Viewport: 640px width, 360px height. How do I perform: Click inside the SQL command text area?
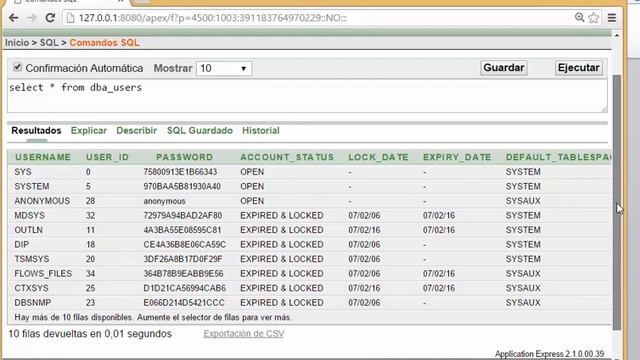(x=307, y=96)
